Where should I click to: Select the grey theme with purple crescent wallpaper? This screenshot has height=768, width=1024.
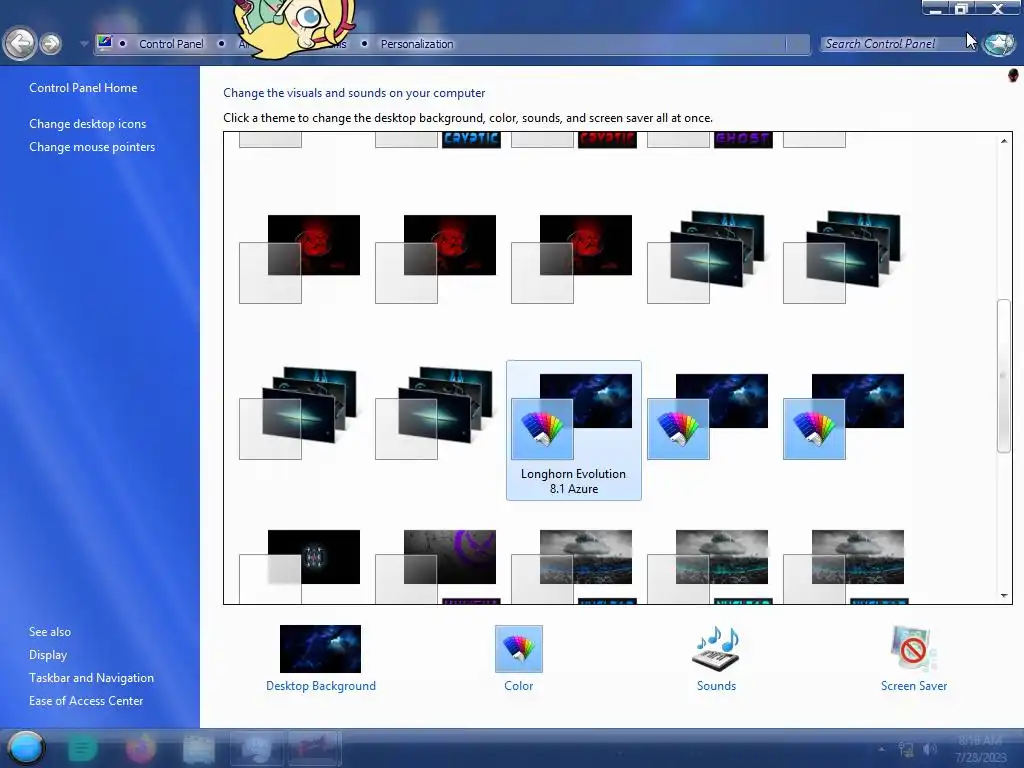coord(436,565)
